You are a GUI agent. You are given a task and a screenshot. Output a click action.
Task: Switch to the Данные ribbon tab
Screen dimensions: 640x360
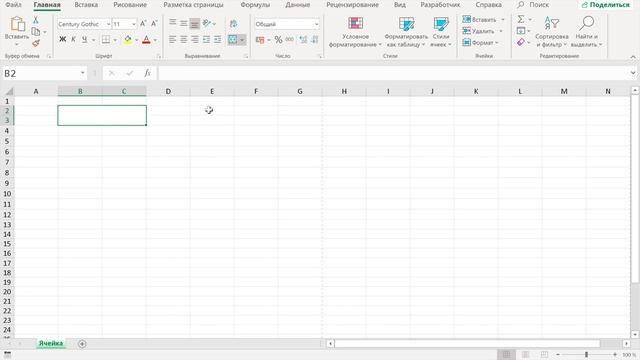(298, 5)
